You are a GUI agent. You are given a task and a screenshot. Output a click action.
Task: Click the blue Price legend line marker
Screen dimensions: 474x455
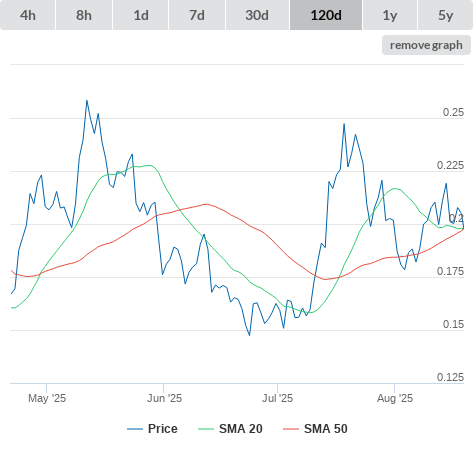pos(135,429)
